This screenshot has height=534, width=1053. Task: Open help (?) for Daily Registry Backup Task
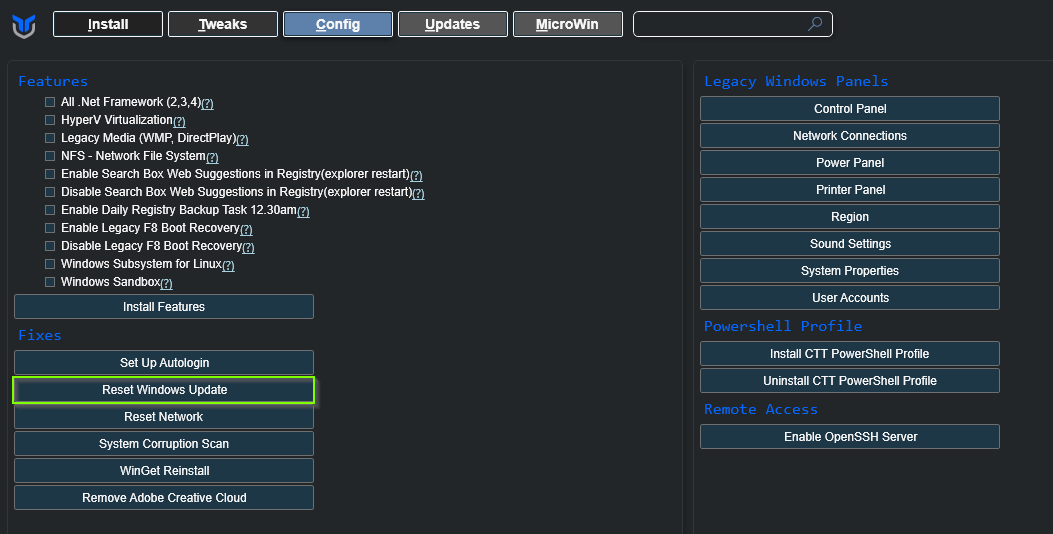[x=304, y=212]
